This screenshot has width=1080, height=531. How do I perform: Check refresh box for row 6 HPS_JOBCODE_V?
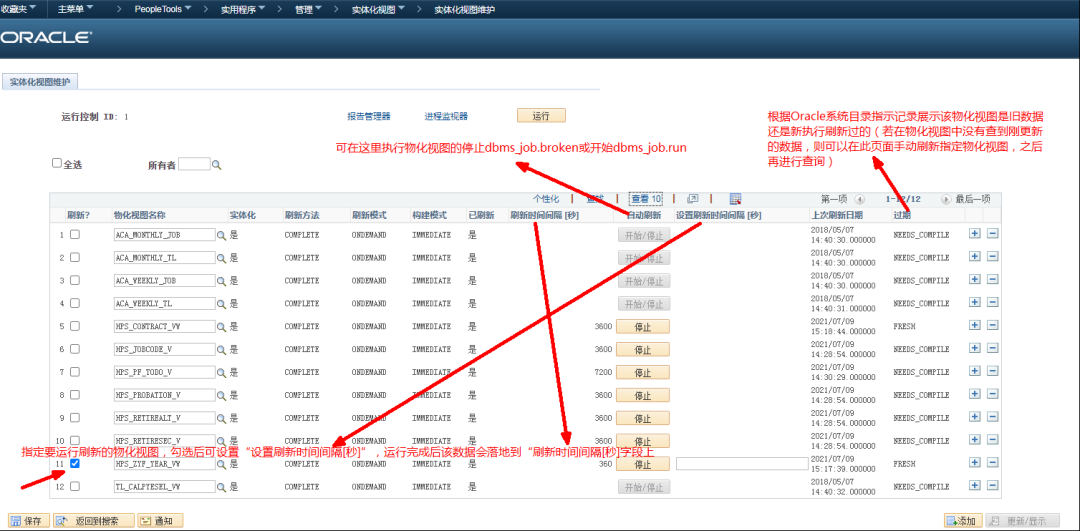pos(74,349)
